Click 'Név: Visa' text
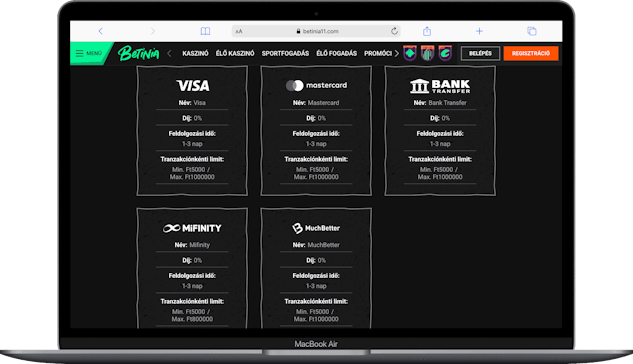 click(192, 103)
